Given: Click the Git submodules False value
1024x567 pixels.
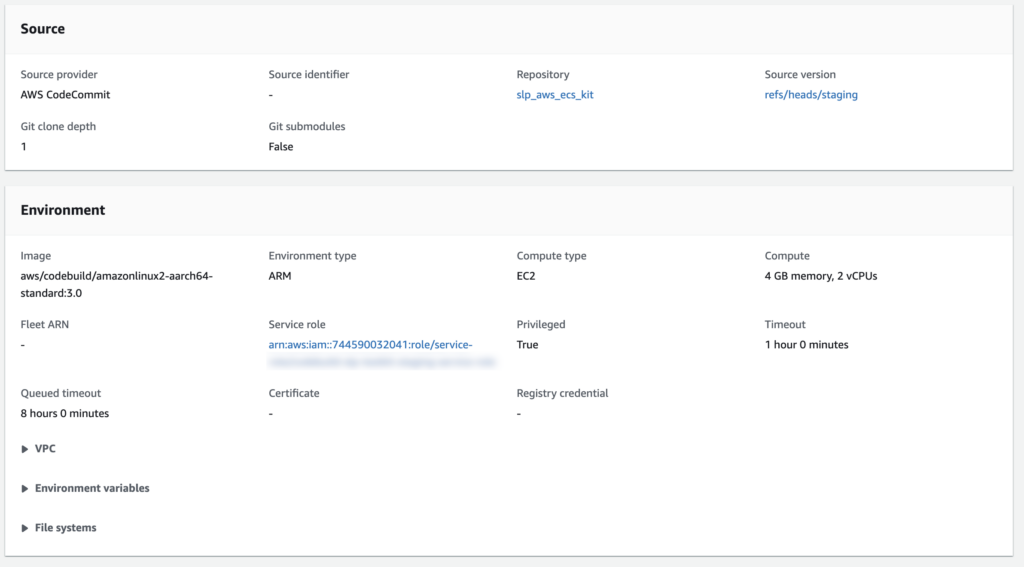Looking at the screenshot, I should click(281, 147).
